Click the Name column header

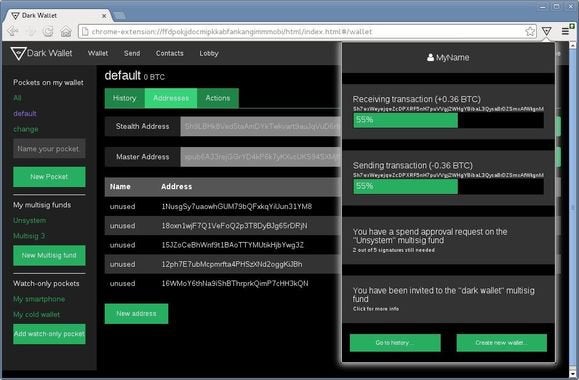[120, 186]
